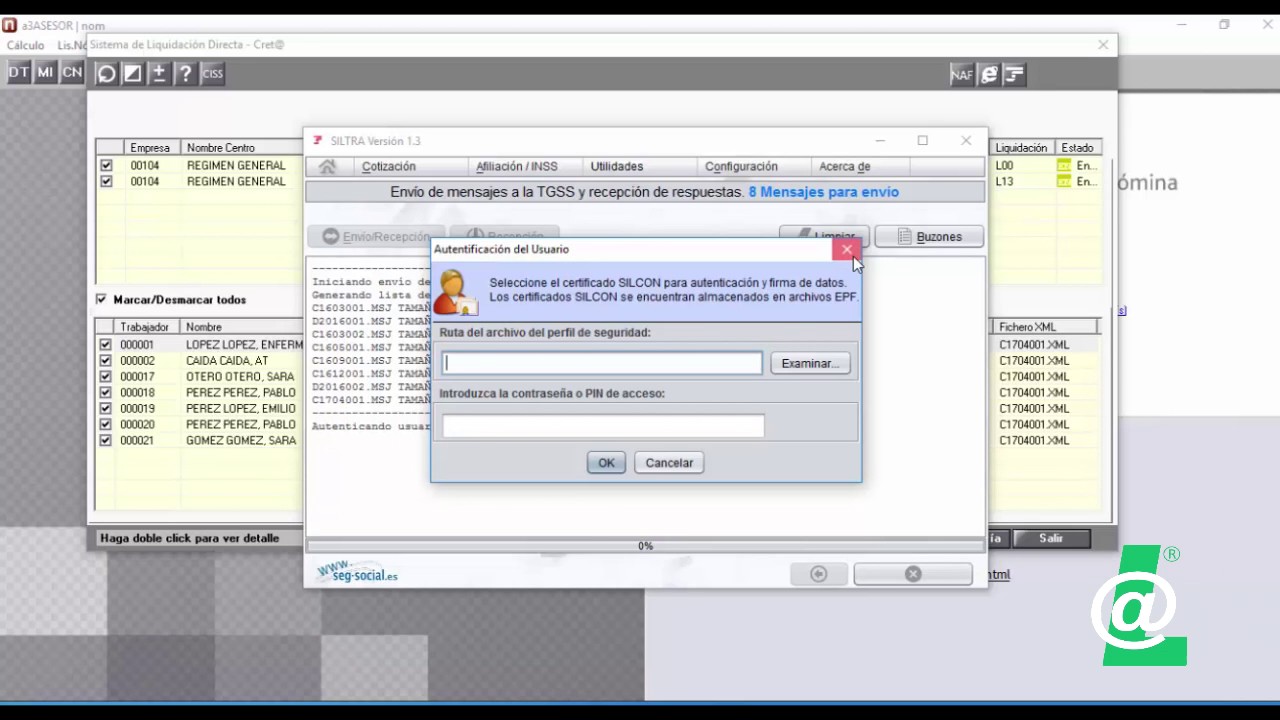Focus the contraseña o PIN input field
This screenshot has width=1280, height=720.
pyautogui.click(x=603, y=426)
